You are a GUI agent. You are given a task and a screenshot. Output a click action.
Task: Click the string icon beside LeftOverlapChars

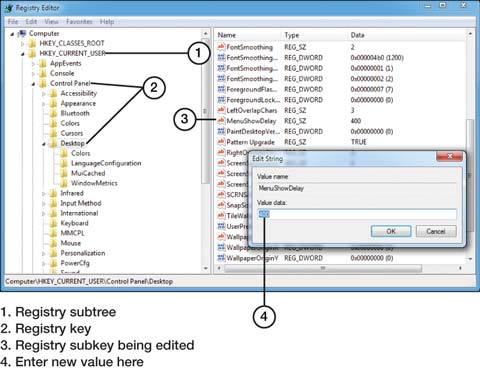221,110
